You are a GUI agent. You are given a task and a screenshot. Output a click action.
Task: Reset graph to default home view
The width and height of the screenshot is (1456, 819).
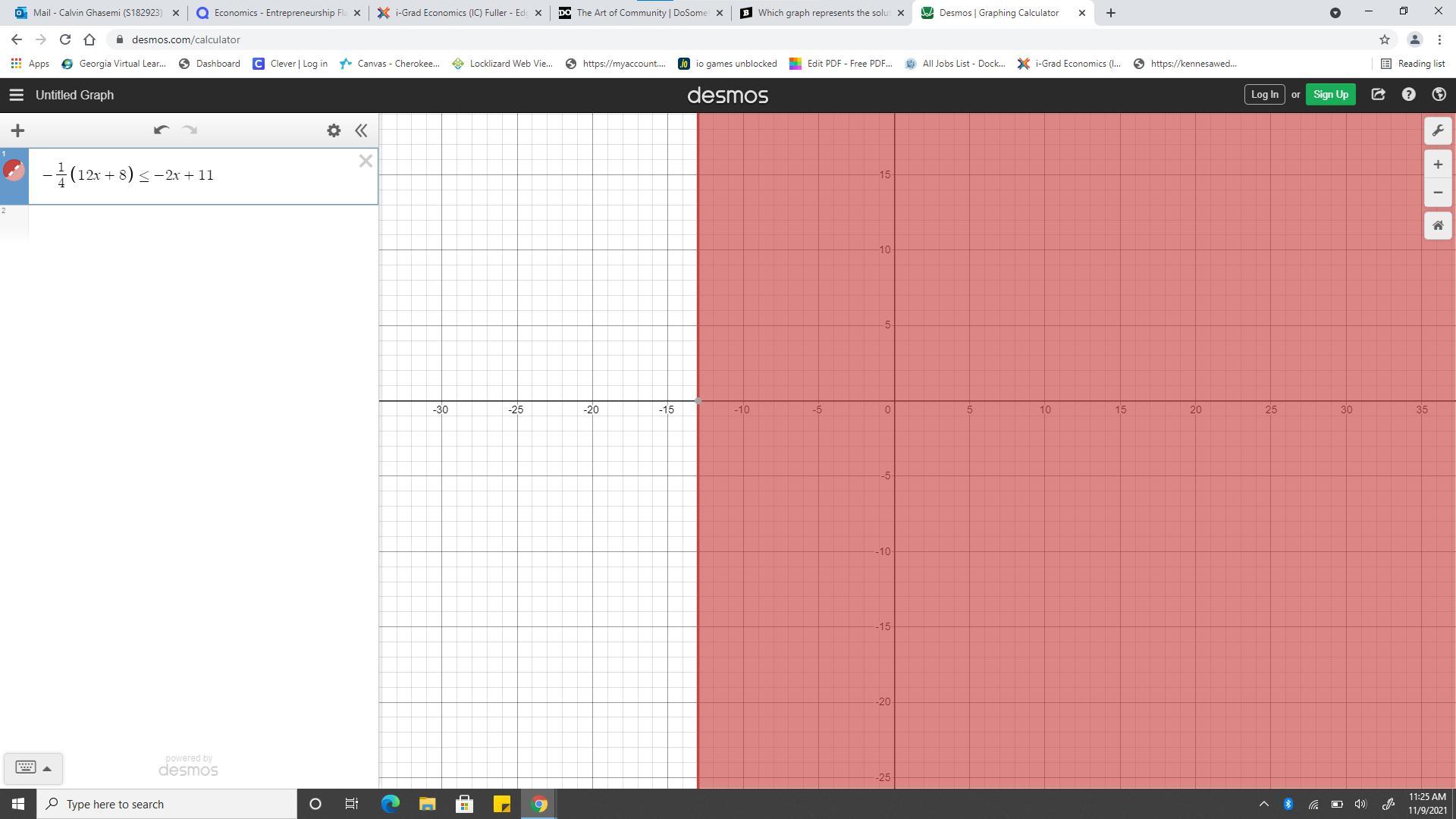(1438, 226)
